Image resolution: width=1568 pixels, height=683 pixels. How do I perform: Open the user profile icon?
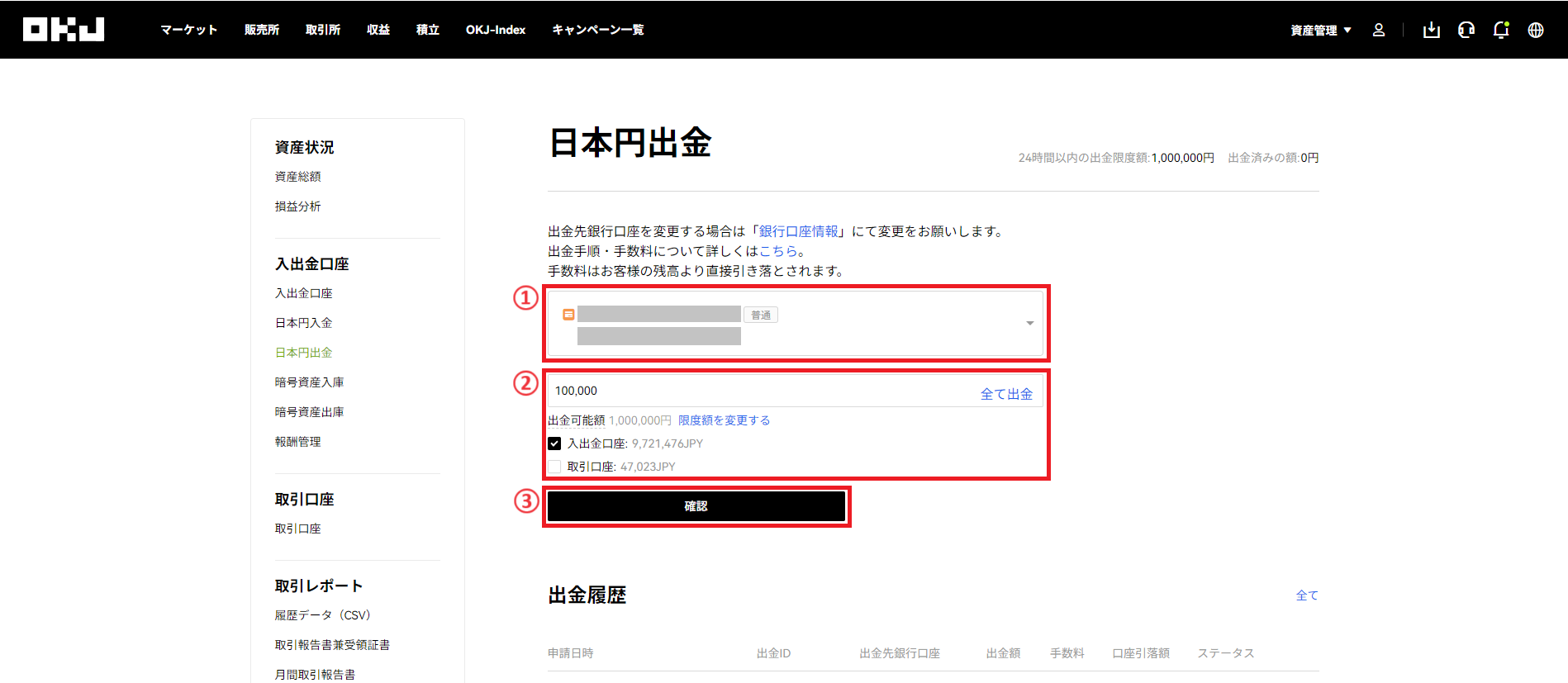point(1378,31)
